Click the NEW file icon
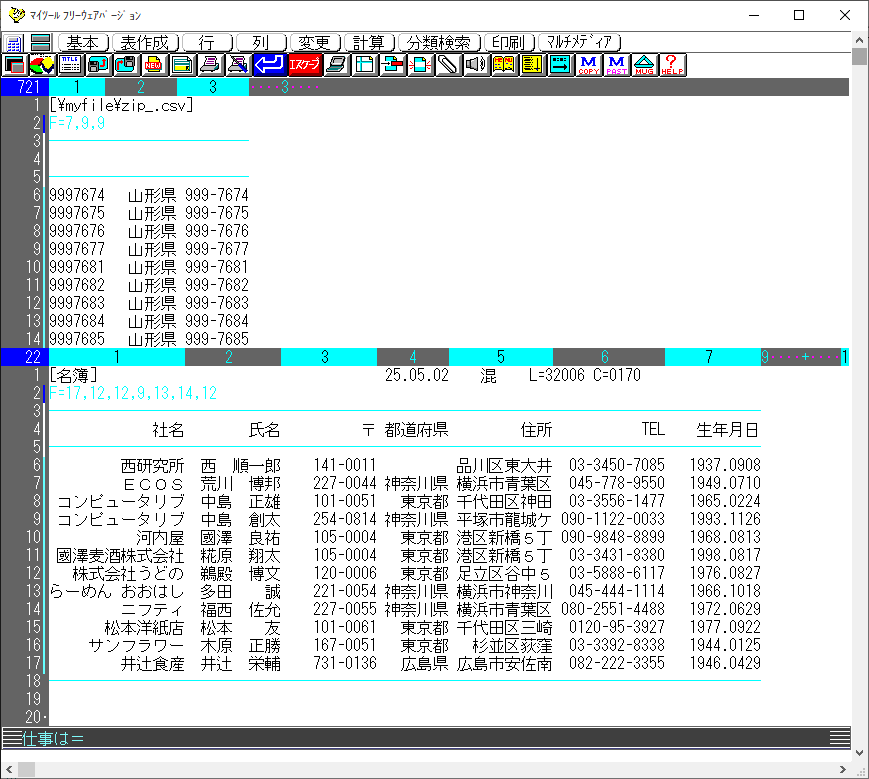The height and width of the screenshot is (779, 869). point(154,65)
